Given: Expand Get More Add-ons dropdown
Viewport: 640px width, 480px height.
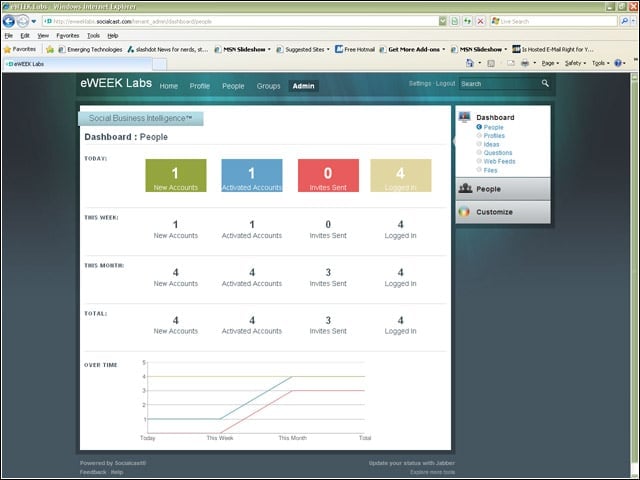Looking at the screenshot, I should (444, 49).
